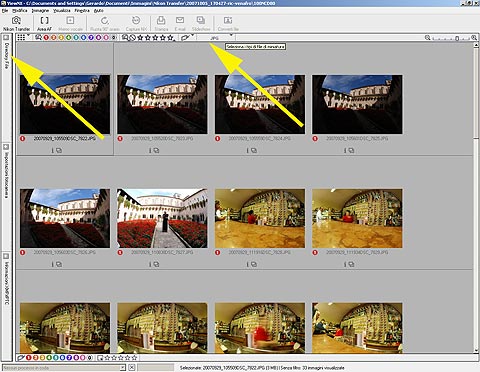This screenshot has height=372, width=480.
Task: Toggle the Directory File side panel
Action: 6,53
